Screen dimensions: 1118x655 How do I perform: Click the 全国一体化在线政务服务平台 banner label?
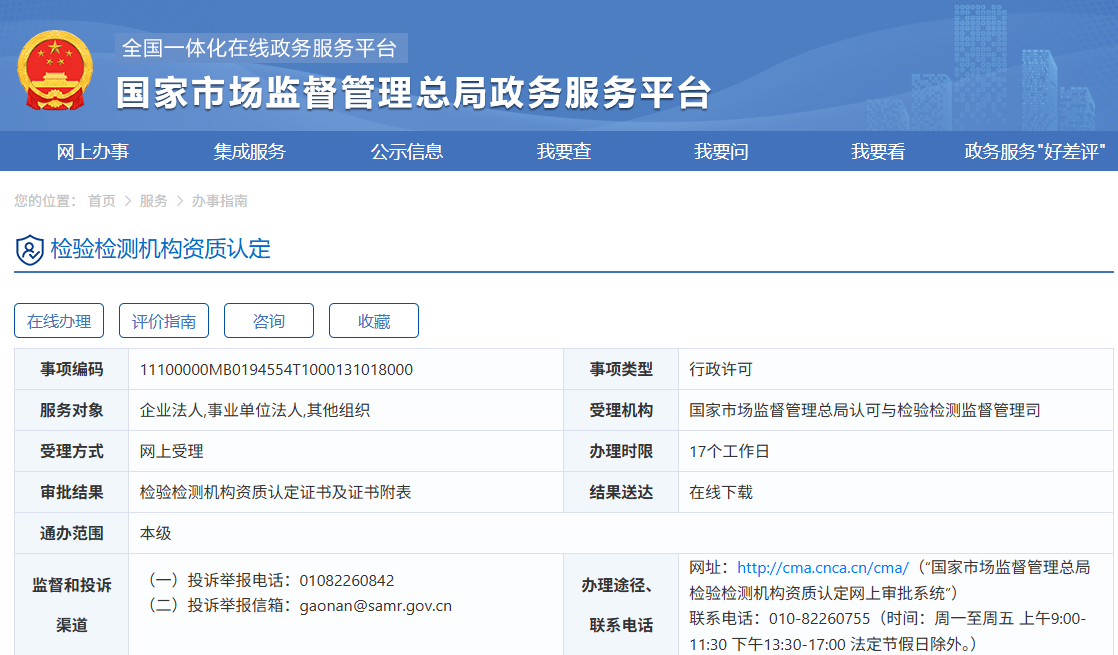coord(260,48)
